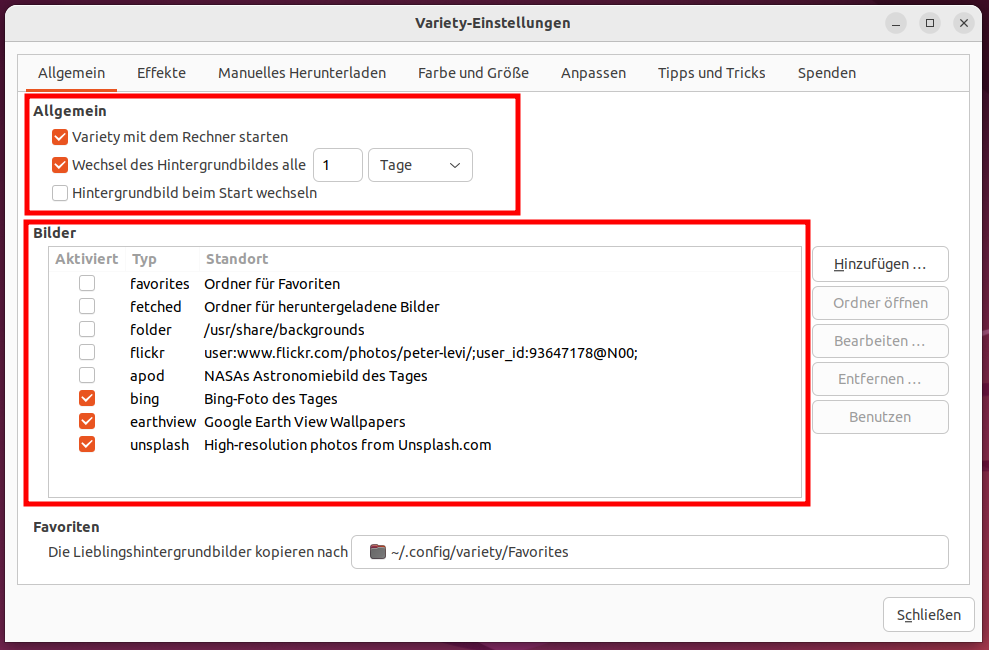Switch to the Effekte tab
Viewport: 989px width, 650px height.
point(161,73)
